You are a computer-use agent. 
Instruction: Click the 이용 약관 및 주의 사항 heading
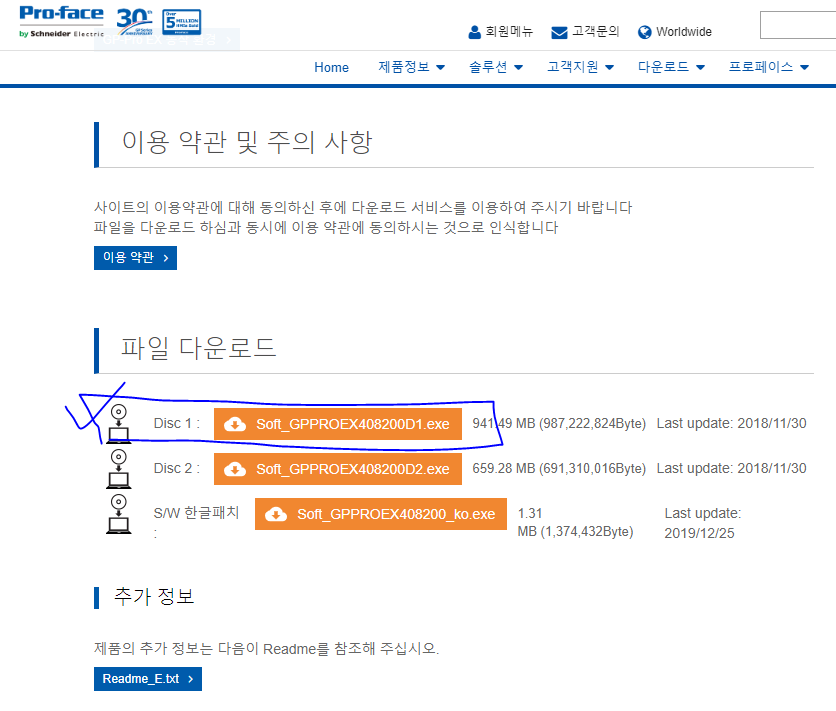pos(247,142)
